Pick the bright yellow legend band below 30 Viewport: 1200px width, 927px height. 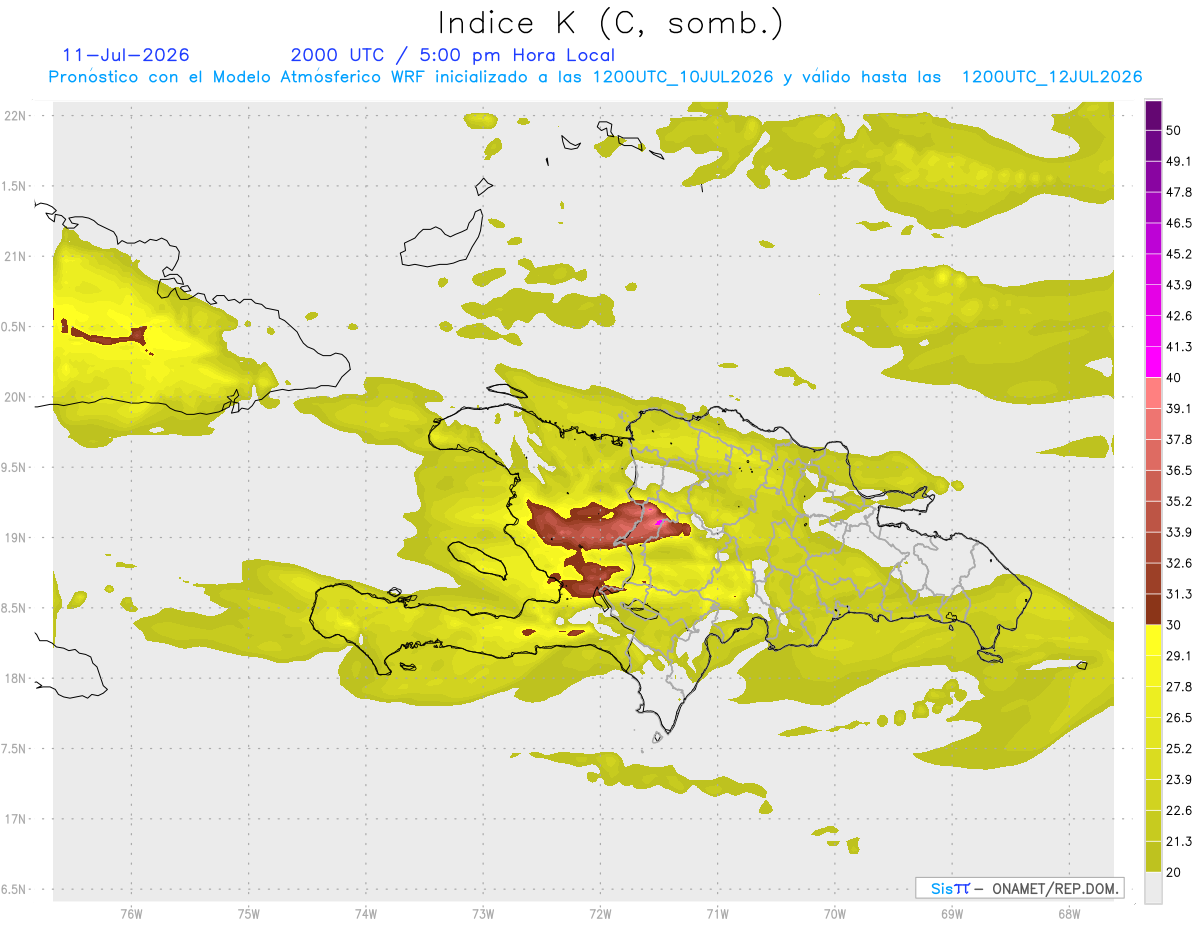point(1153,640)
